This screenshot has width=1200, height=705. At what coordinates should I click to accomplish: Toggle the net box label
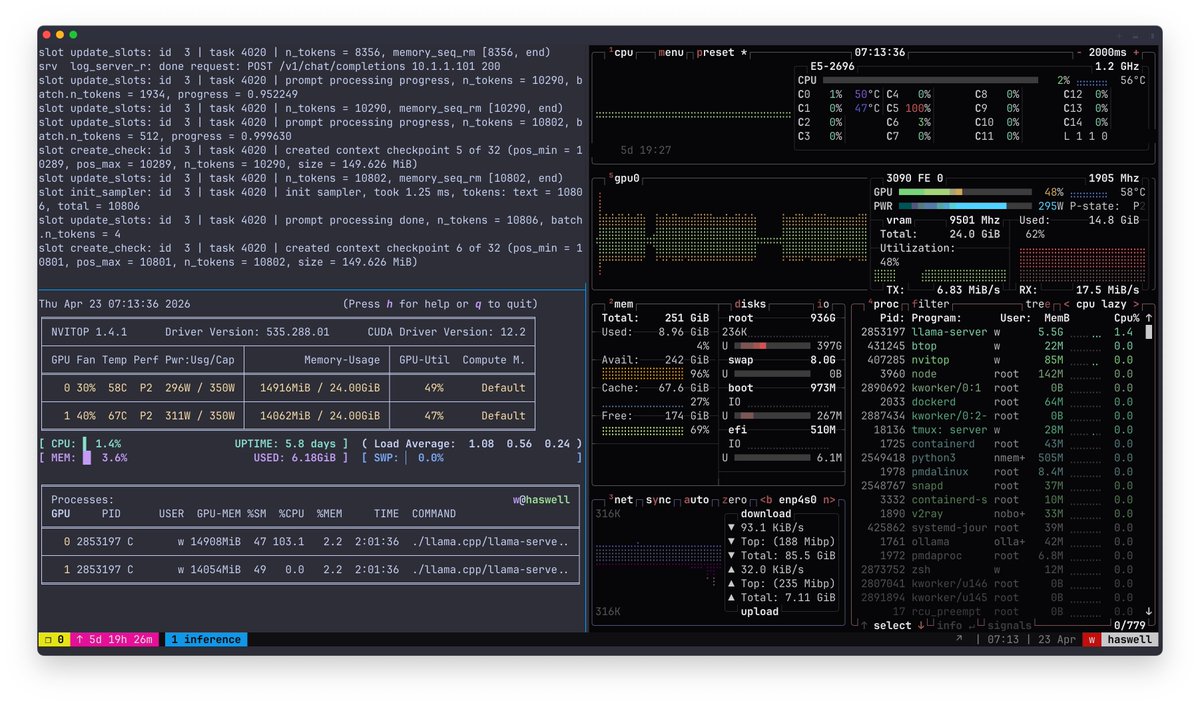tap(621, 500)
